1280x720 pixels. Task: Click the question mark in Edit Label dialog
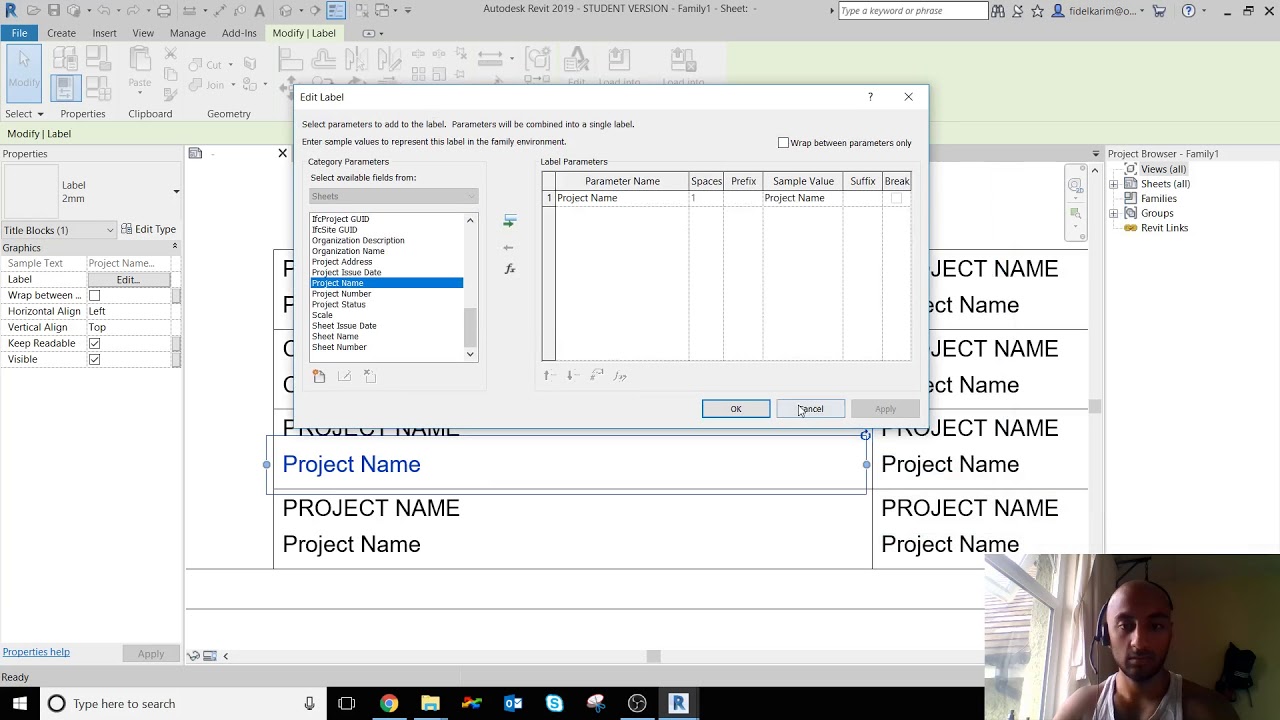(x=870, y=97)
